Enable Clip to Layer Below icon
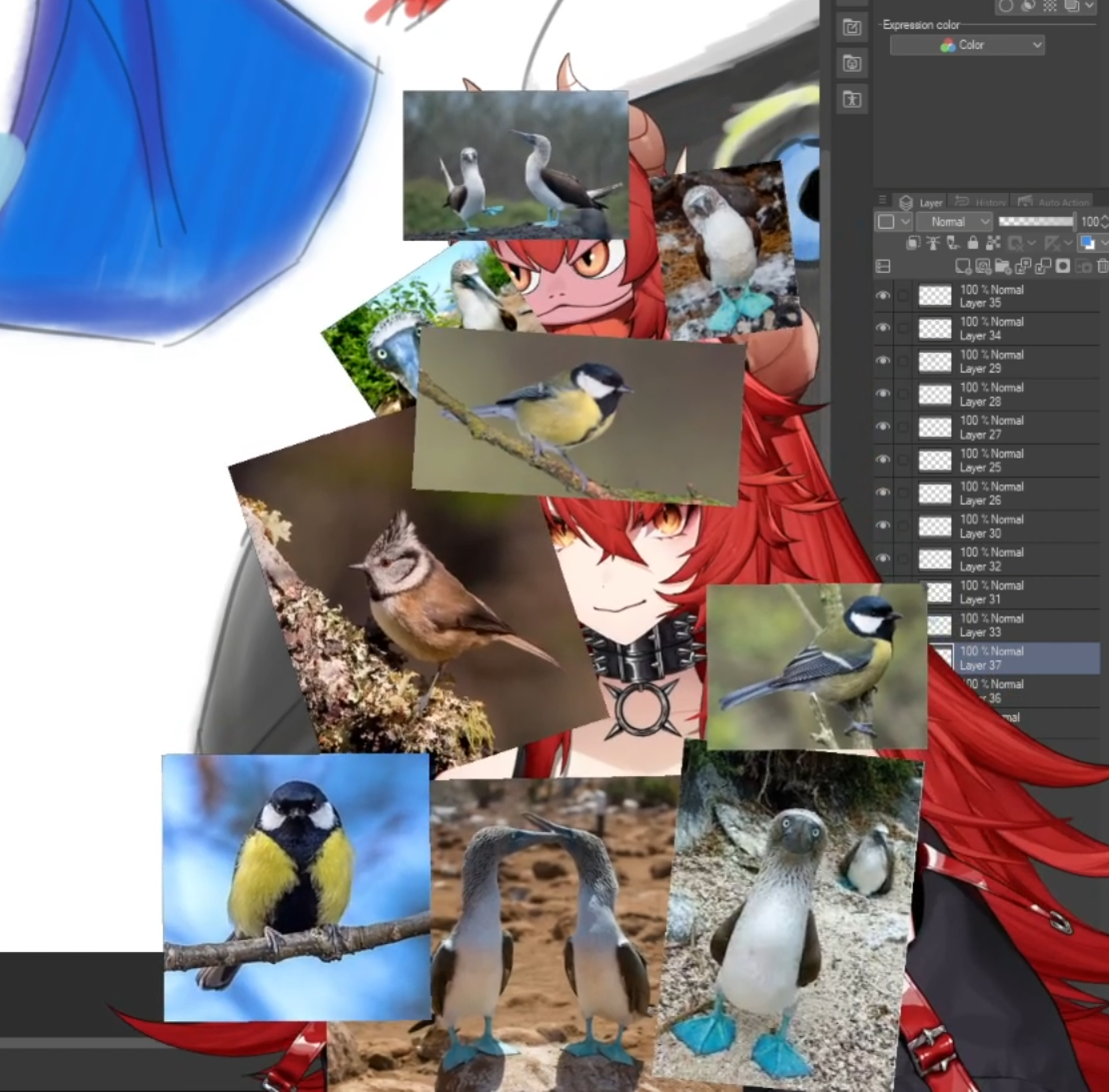The width and height of the screenshot is (1109, 1092). pos(914,244)
